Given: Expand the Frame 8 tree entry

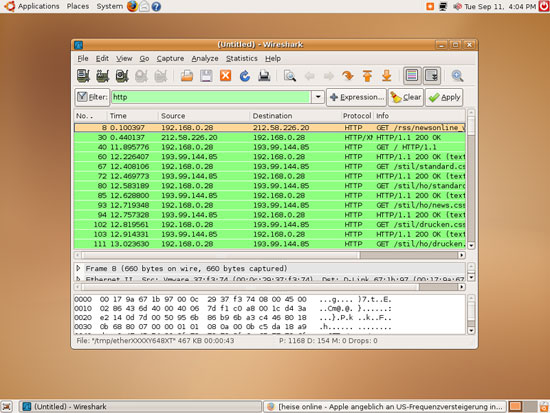Looking at the screenshot, I should [79, 268].
